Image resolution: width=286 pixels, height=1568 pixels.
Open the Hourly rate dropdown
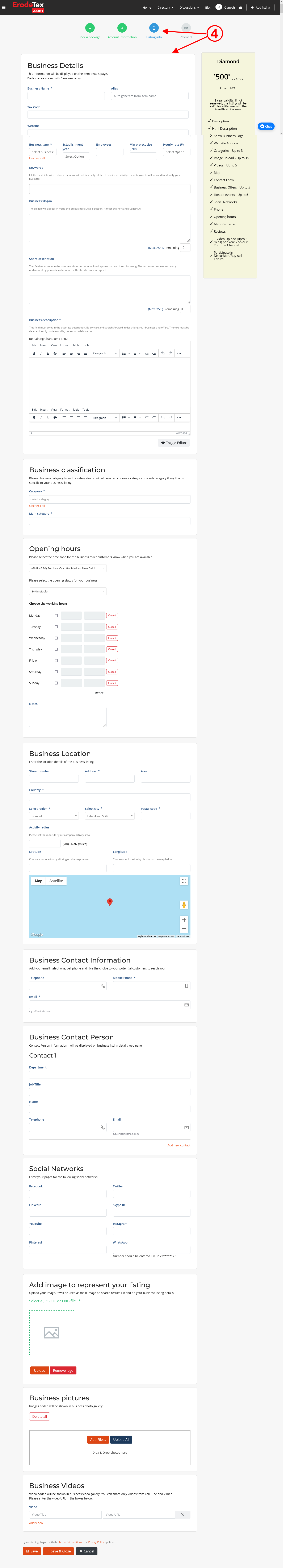(176, 152)
